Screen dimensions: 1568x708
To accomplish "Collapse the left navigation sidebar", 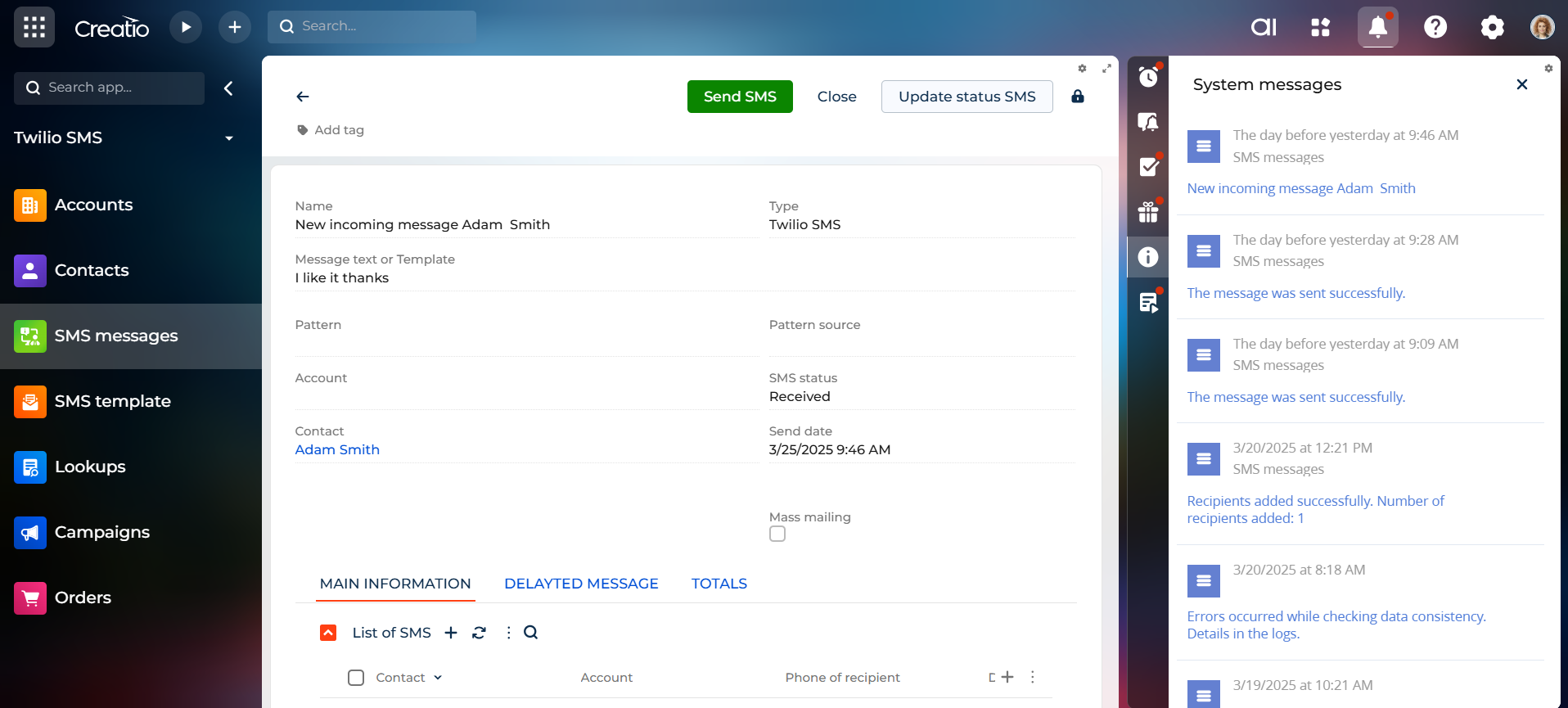I will coord(229,88).
